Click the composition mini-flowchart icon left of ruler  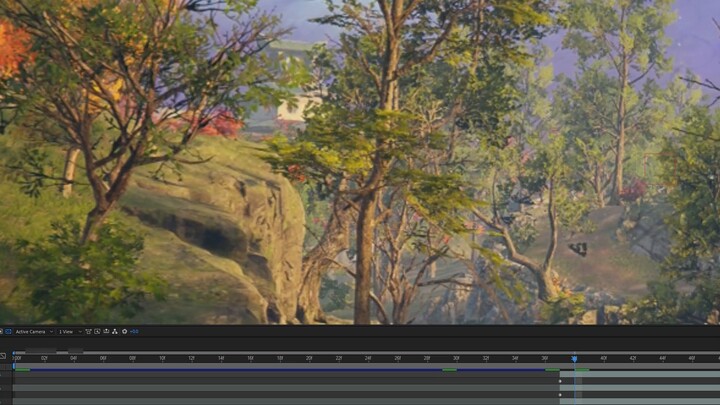point(3,356)
